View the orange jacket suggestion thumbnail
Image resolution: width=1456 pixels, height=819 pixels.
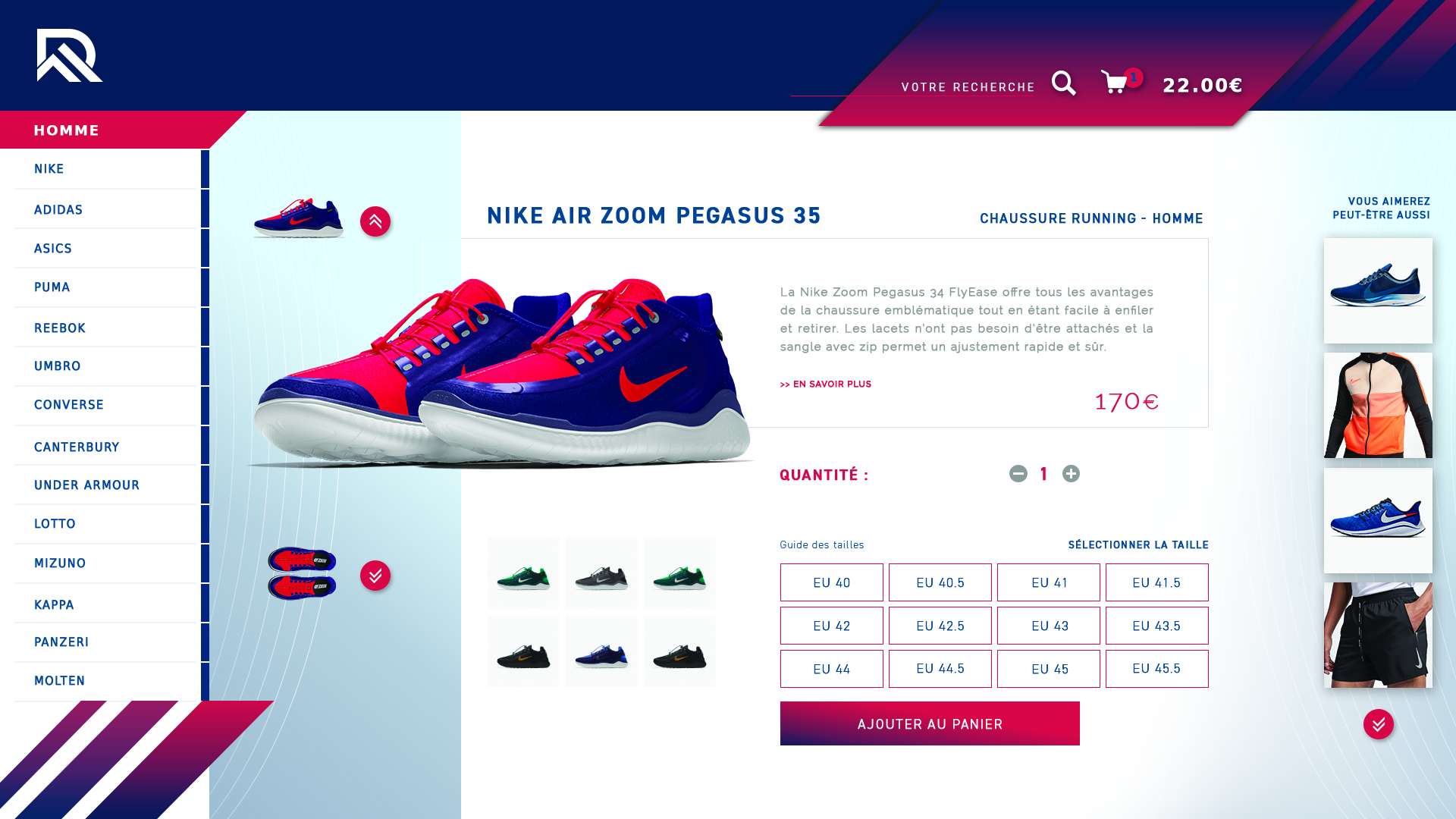tap(1378, 405)
